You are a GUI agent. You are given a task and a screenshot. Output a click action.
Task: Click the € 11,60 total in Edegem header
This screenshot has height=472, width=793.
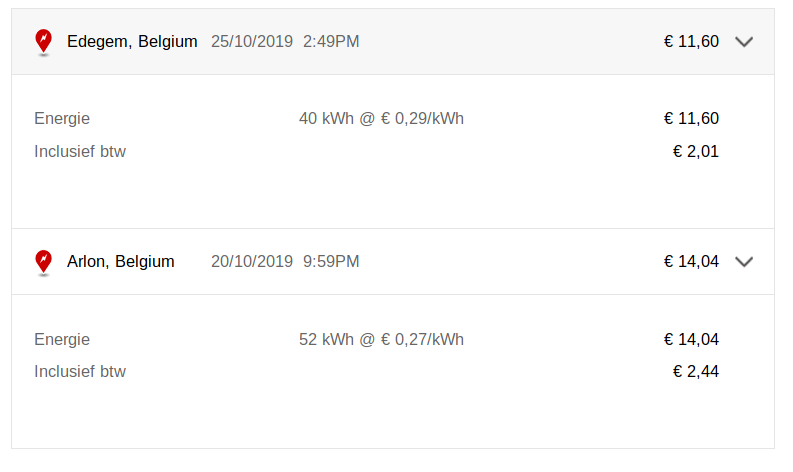(x=691, y=41)
